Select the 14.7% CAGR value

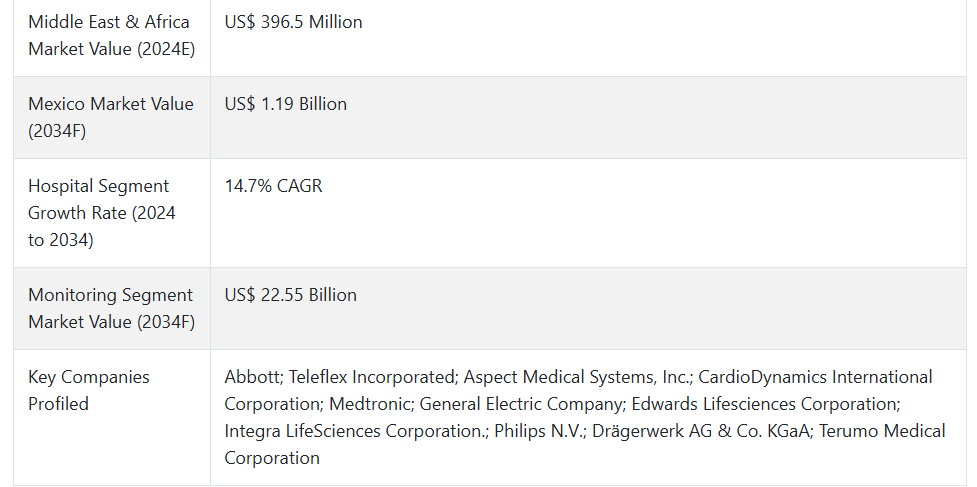[x=274, y=186]
